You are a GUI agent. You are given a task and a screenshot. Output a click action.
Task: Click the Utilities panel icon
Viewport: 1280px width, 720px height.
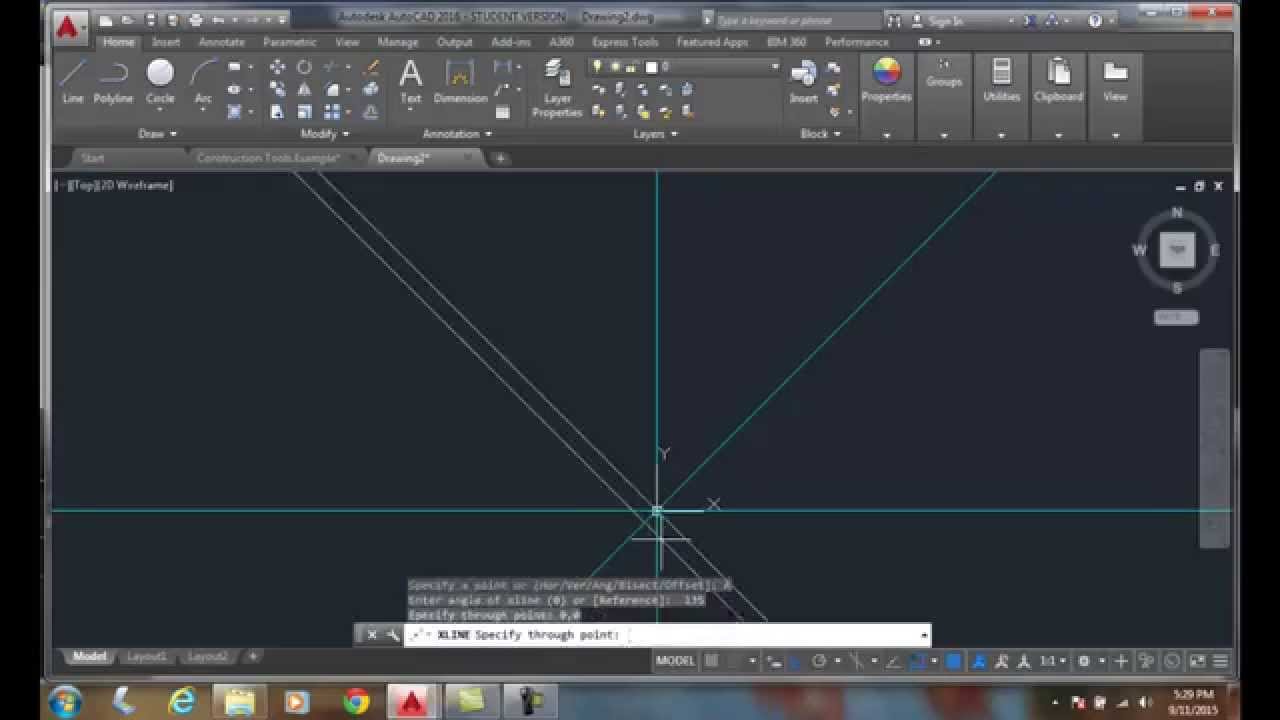(1001, 82)
